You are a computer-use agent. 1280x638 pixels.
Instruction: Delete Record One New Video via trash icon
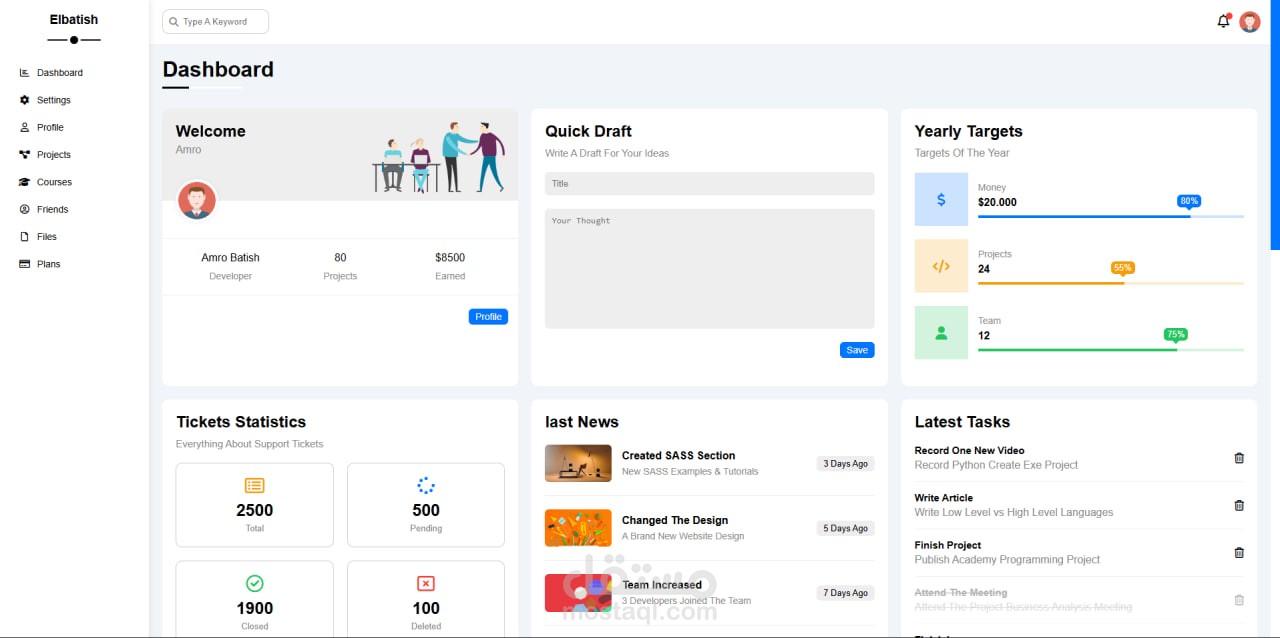point(1239,458)
